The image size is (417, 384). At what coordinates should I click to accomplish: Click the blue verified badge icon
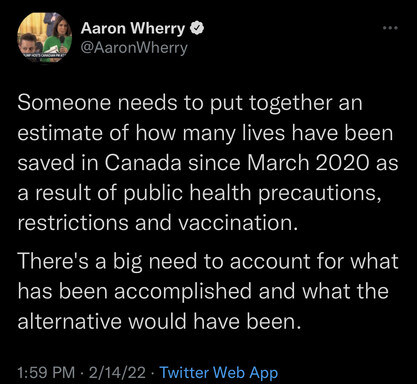point(197,28)
